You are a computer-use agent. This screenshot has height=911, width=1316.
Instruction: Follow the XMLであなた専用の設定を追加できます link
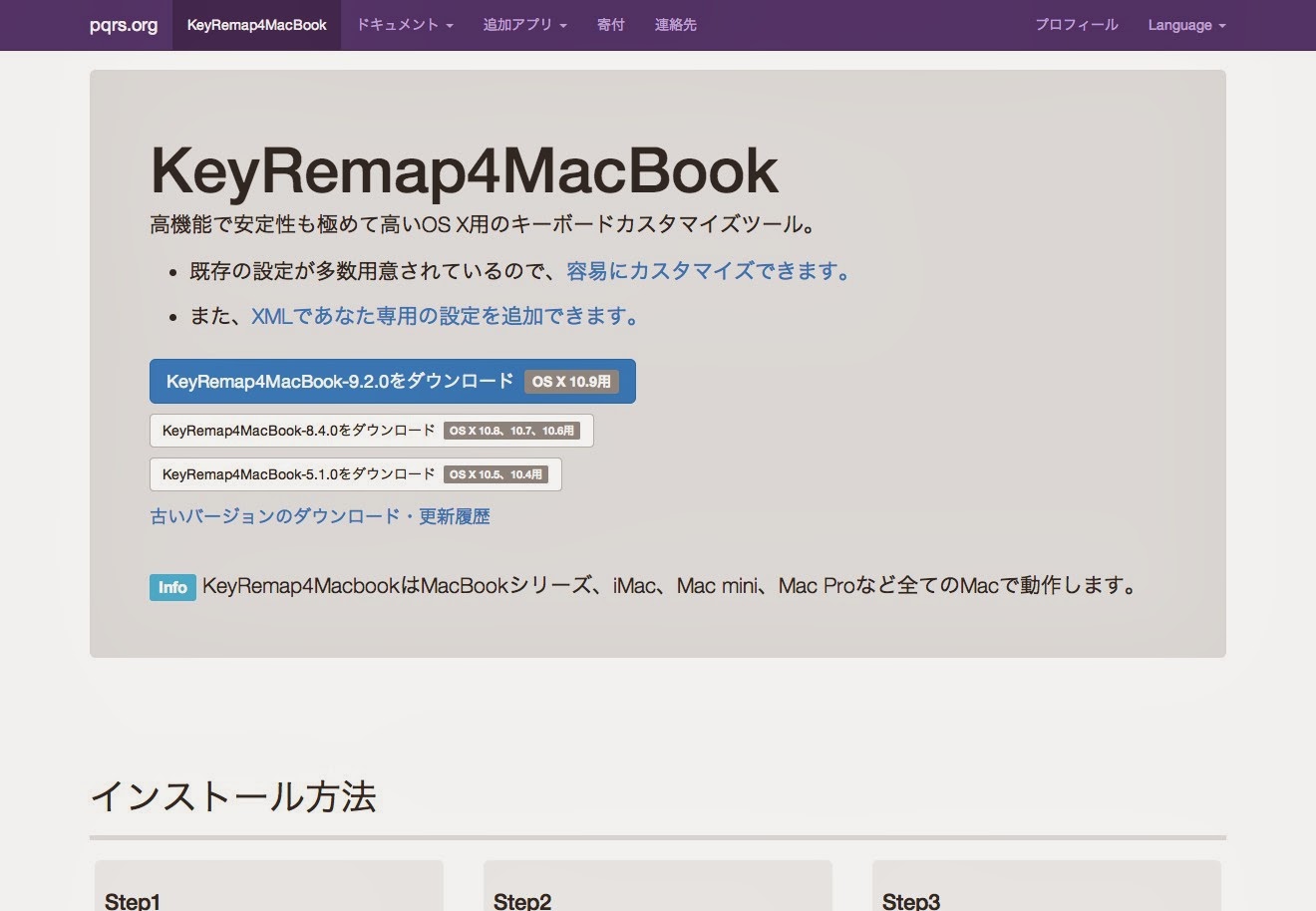[x=445, y=316]
